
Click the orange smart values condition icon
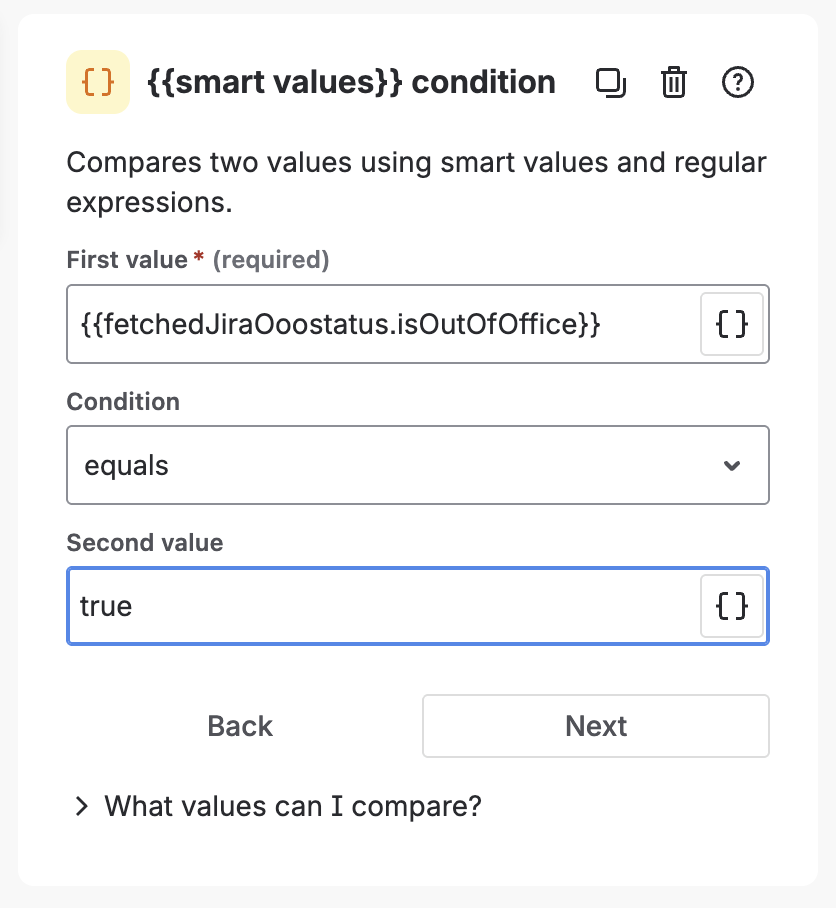pyautogui.click(x=97, y=82)
